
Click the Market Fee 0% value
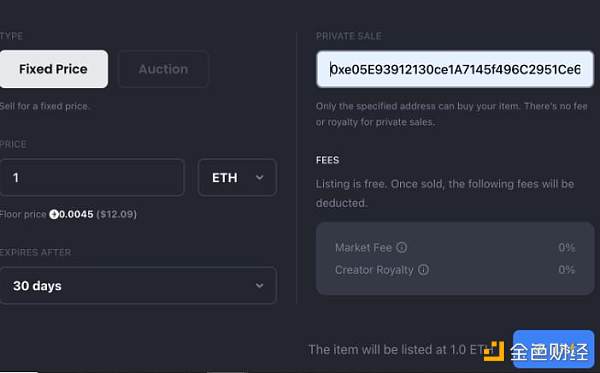[x=566, y=248]
